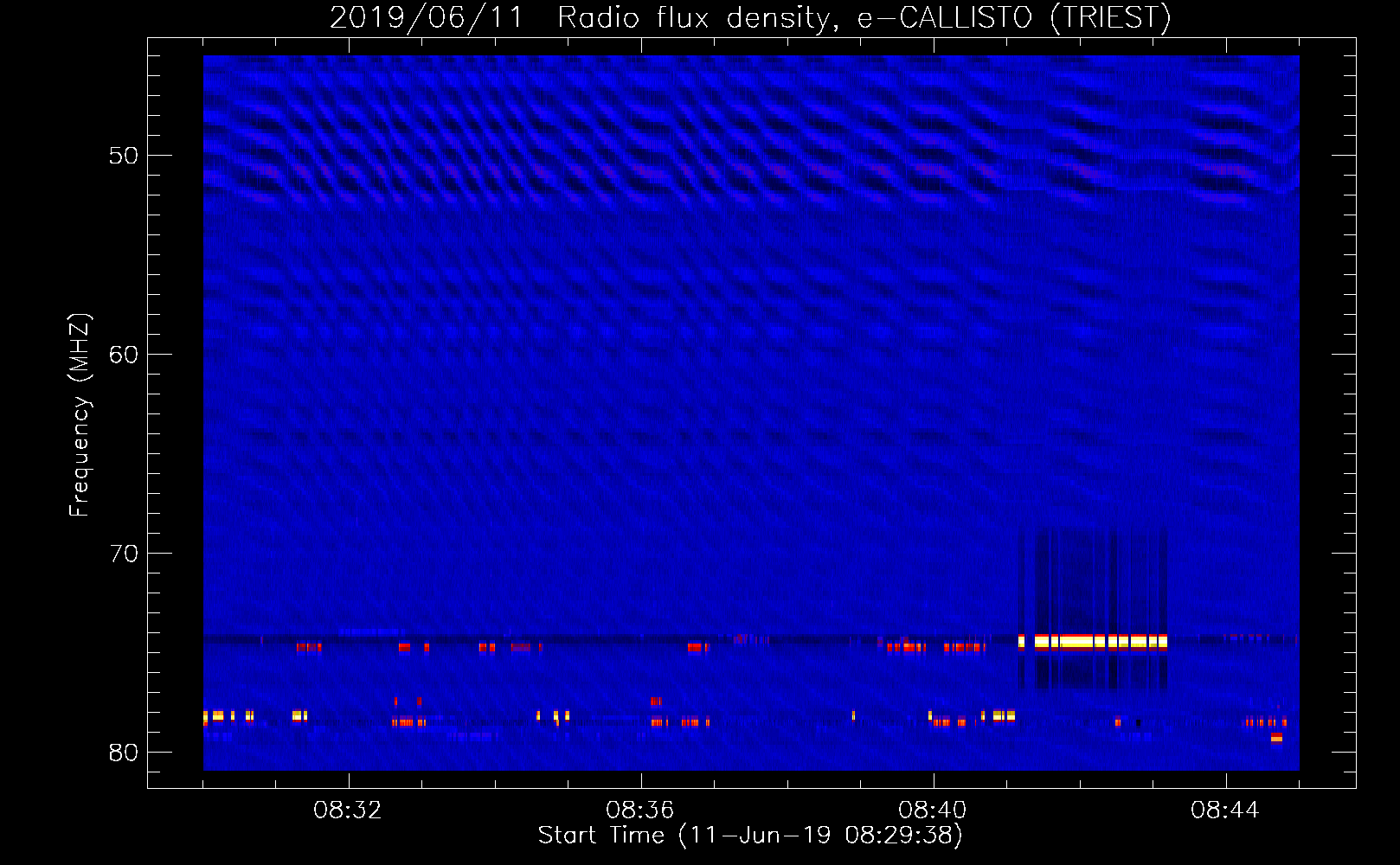Screen dimensions: 1400x865
Task: Click the 80 MHz frequency tick label
Action: (124, 753)
